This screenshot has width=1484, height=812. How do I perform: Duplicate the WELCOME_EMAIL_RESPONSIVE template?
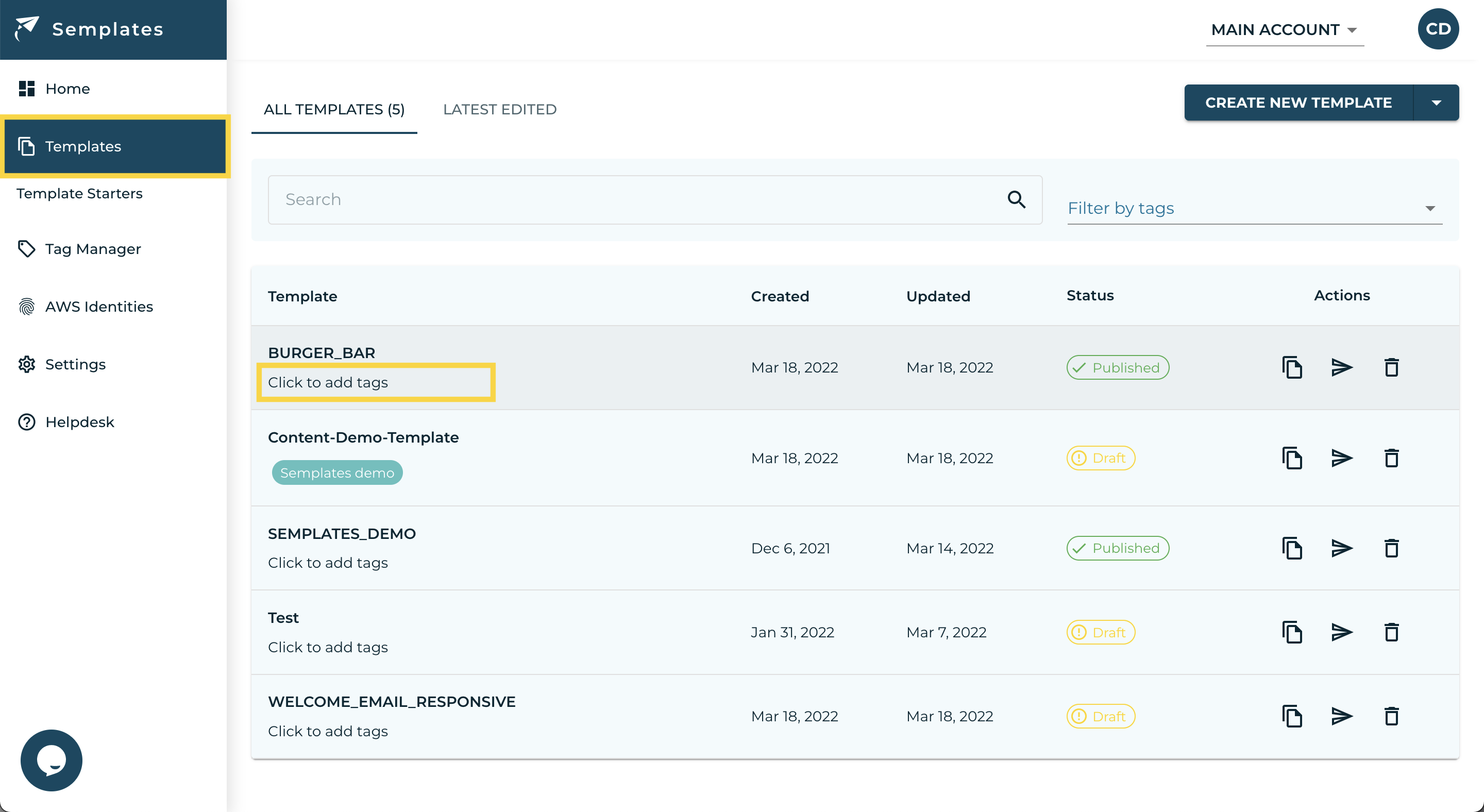coord(1292,716)
